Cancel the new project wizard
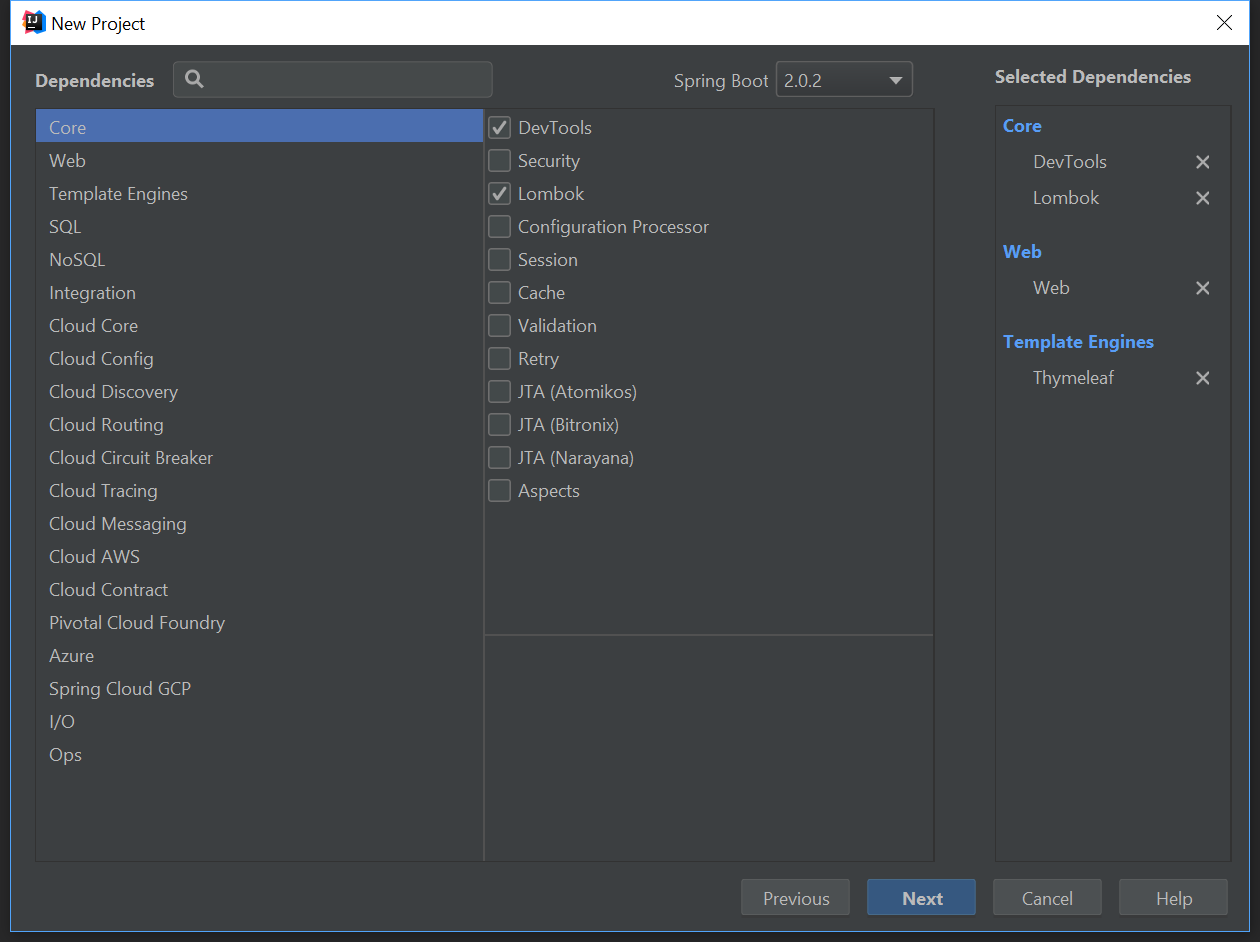Screen dimensions: 1260x942 tap(1047, 898)
